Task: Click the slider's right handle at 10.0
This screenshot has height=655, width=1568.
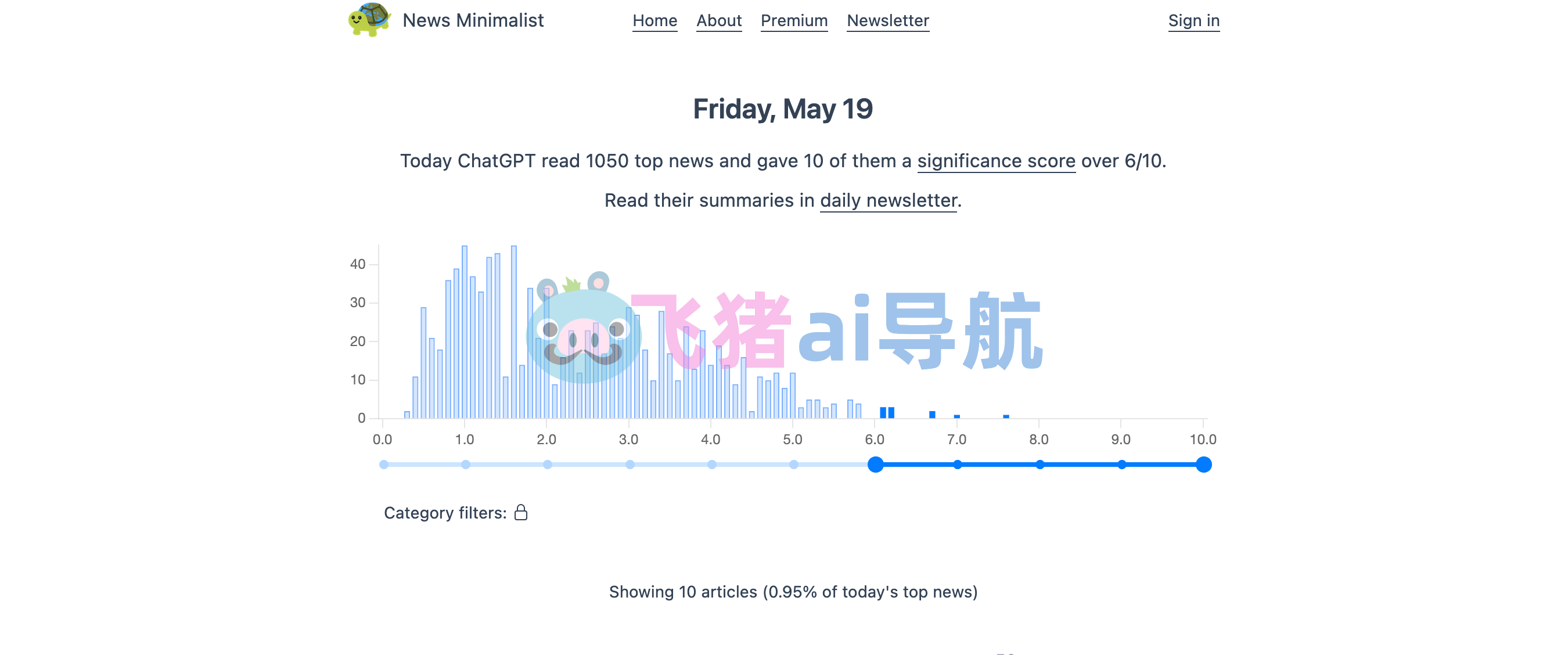Action: 1203,465
